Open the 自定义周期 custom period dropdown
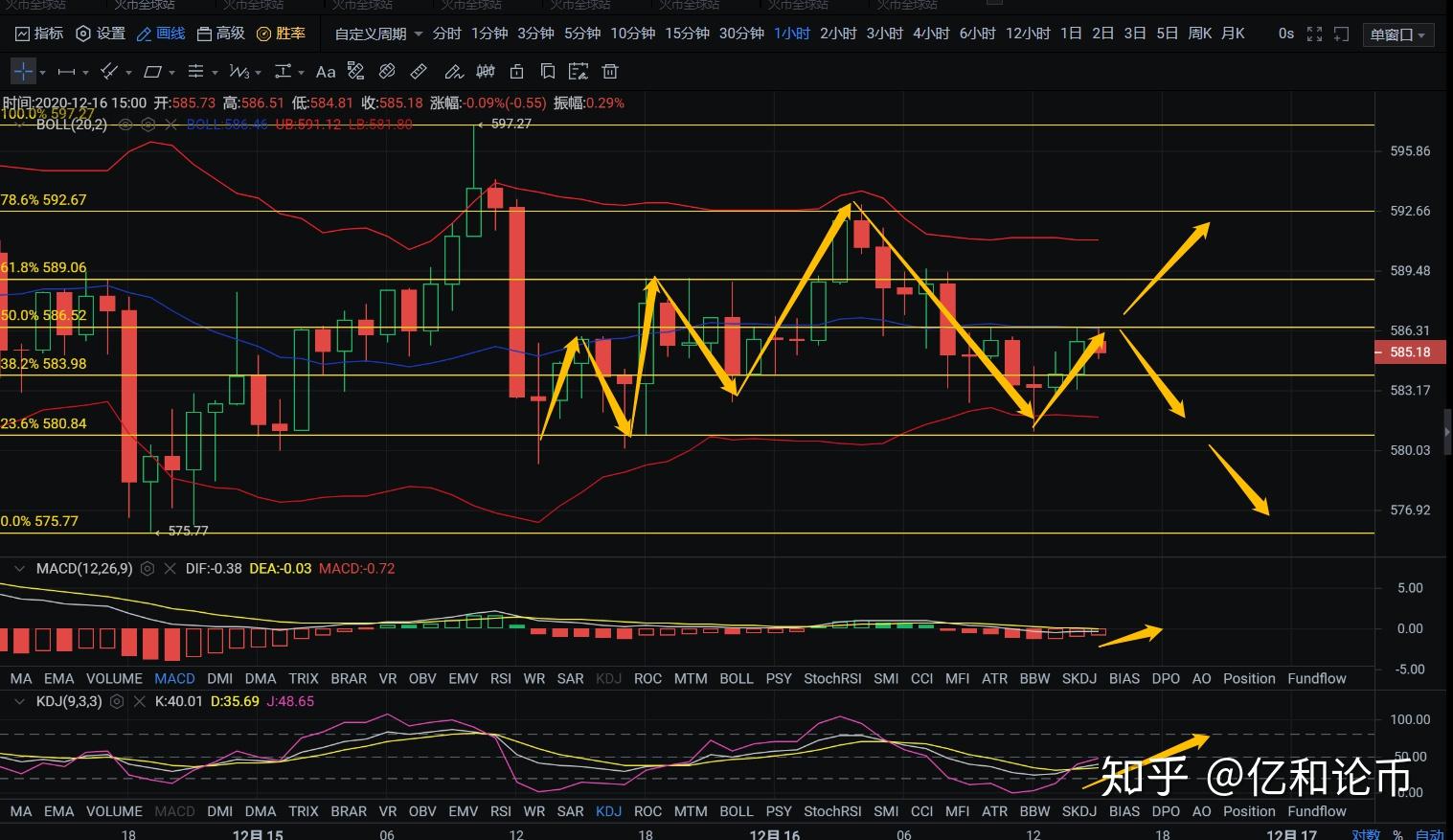The height and width of the screenshot is (840, 1453). pyautogui.click(x=378, y=34)
